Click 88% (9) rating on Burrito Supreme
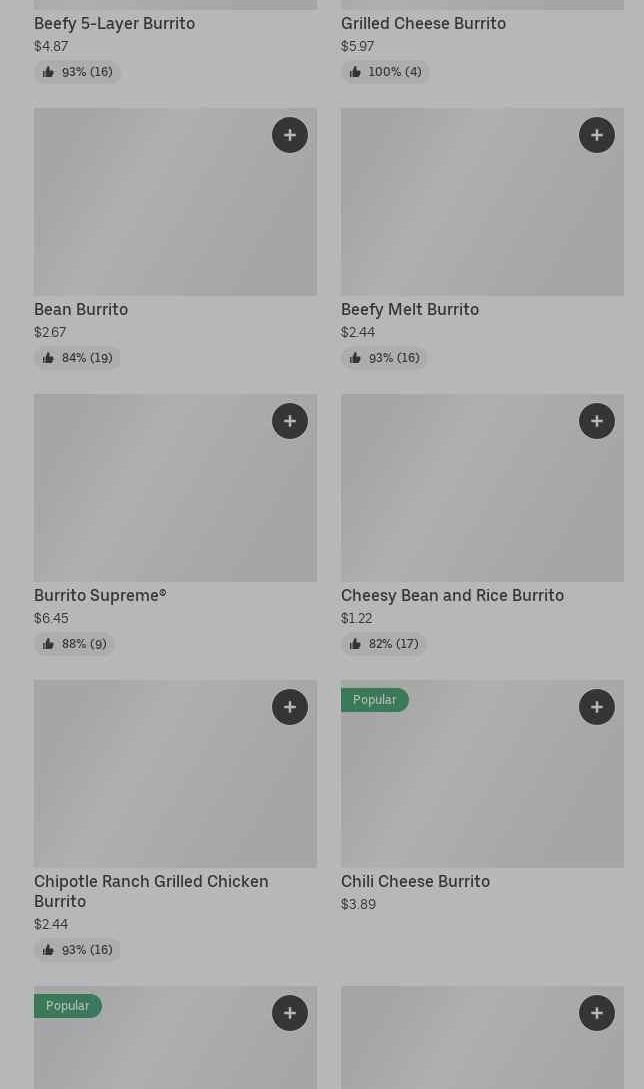This screenshot has width=644, height=1089. point(74,644)
